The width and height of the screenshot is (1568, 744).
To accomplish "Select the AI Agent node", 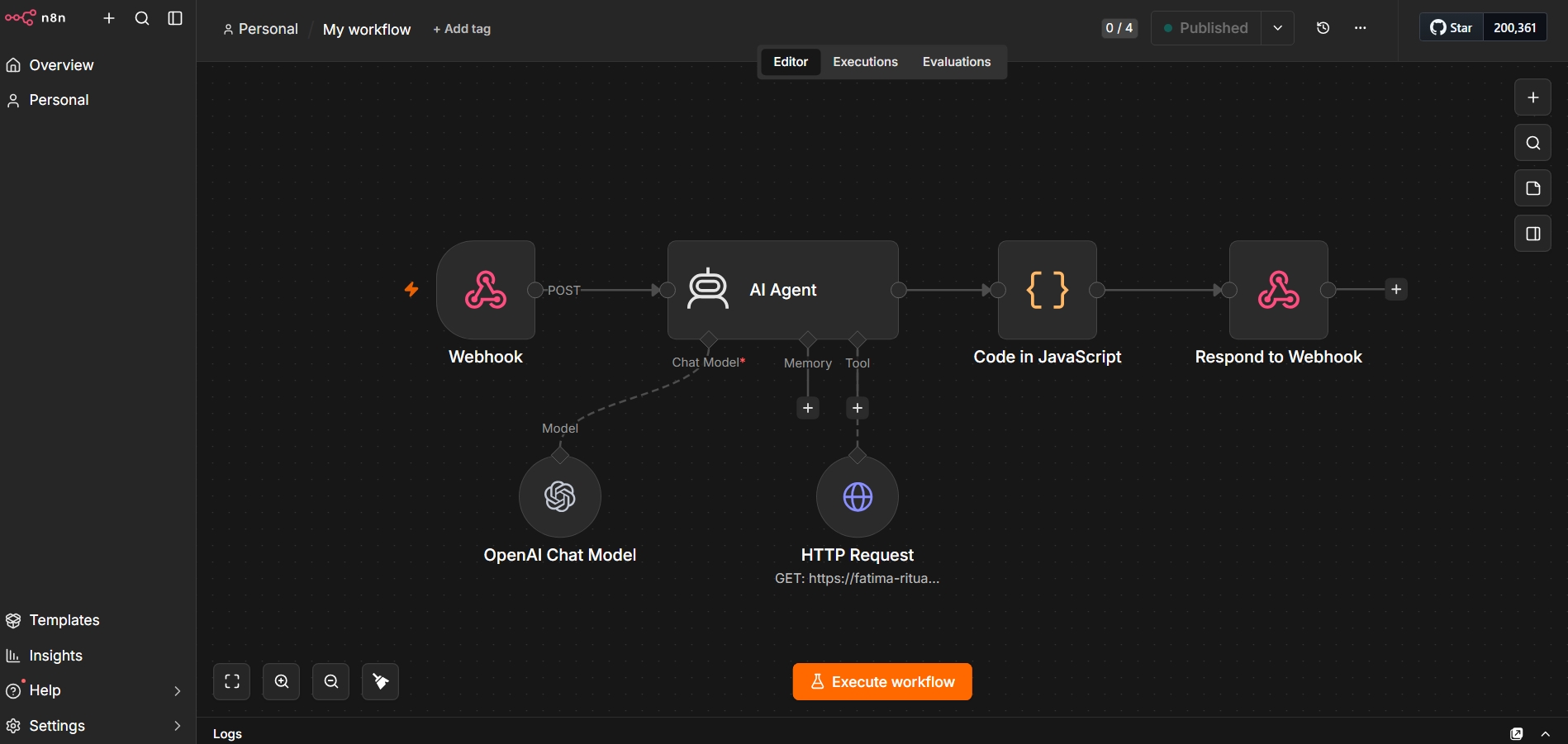I will (783, 290).
